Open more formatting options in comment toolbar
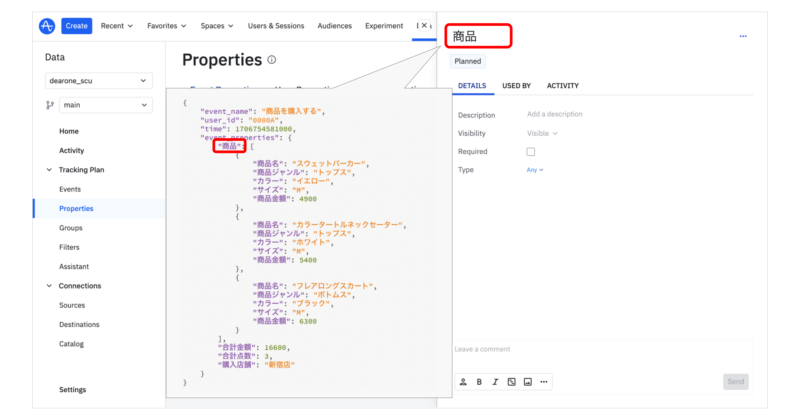Viewport: 800px width, 420px height. (x=543, y=382)
